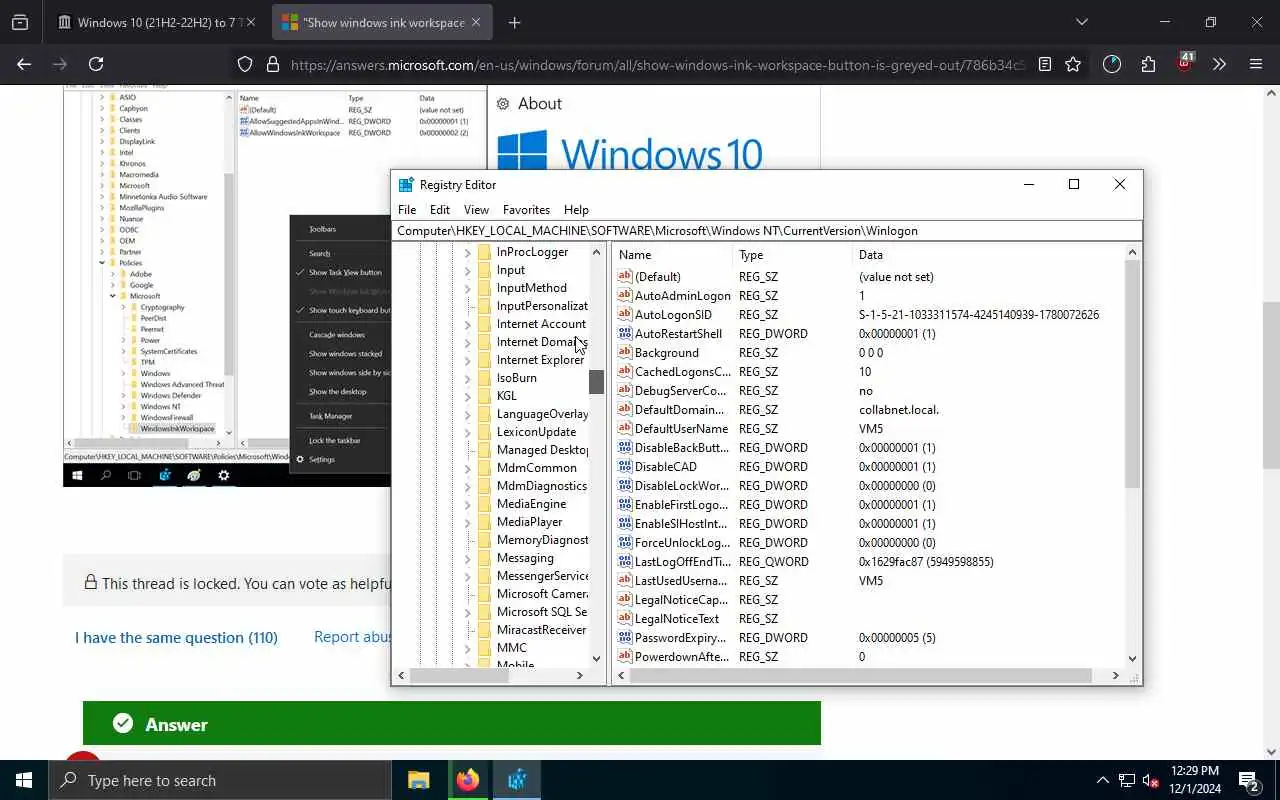Open the Edit menu in Registry Editor

(440, 210)
